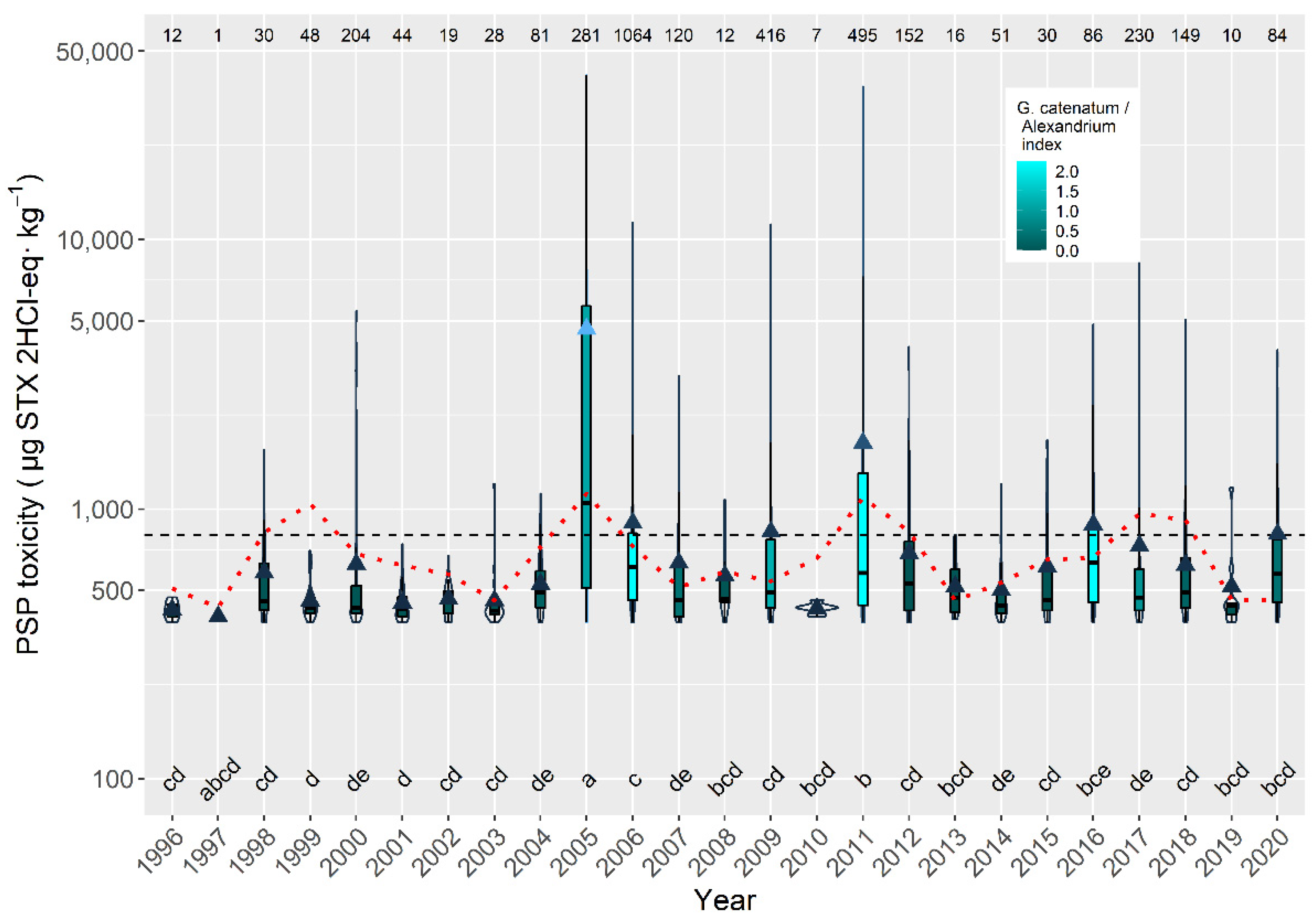Click the dark triangle marker for 1997
The image size is (1316, 920).
(218, 616)
